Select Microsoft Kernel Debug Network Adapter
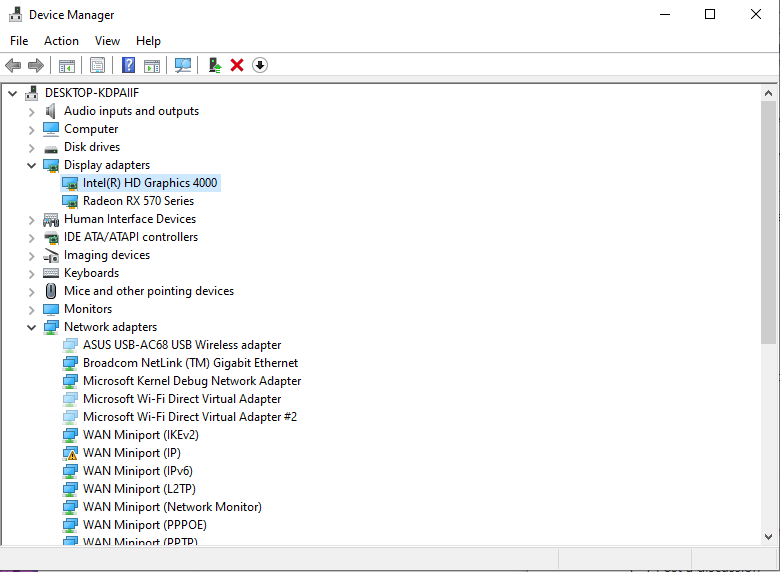 coord(192,381)
